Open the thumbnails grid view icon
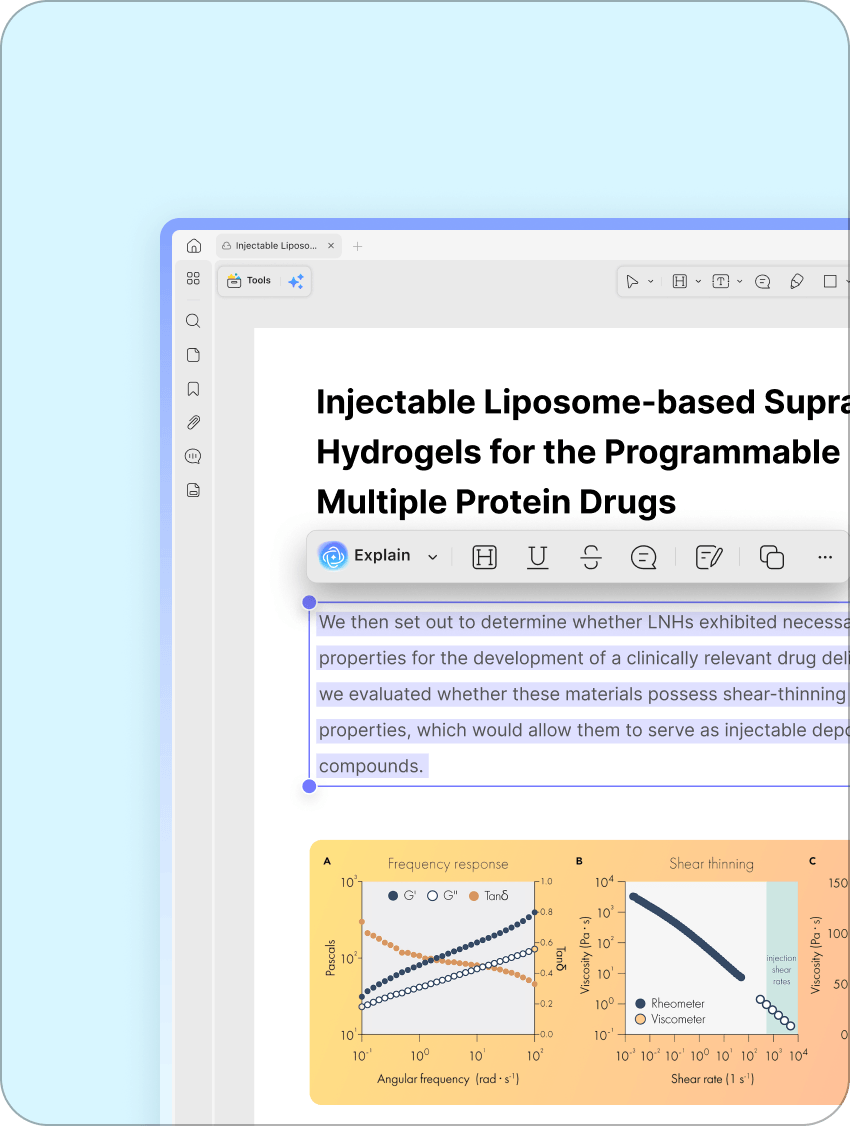 [193, 279]
